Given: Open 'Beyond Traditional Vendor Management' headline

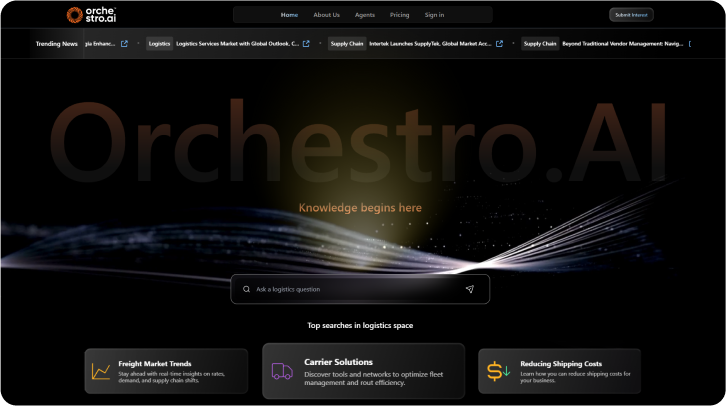Looking at the screenshot, I should (623, 44).
